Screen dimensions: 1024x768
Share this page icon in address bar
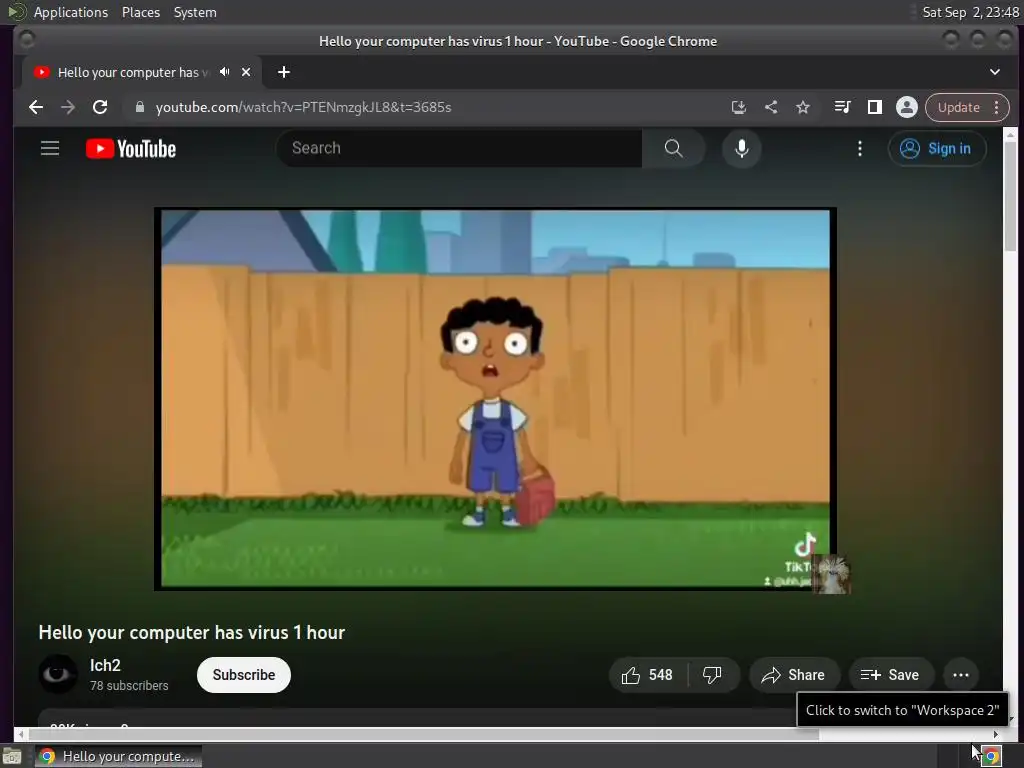771,107
